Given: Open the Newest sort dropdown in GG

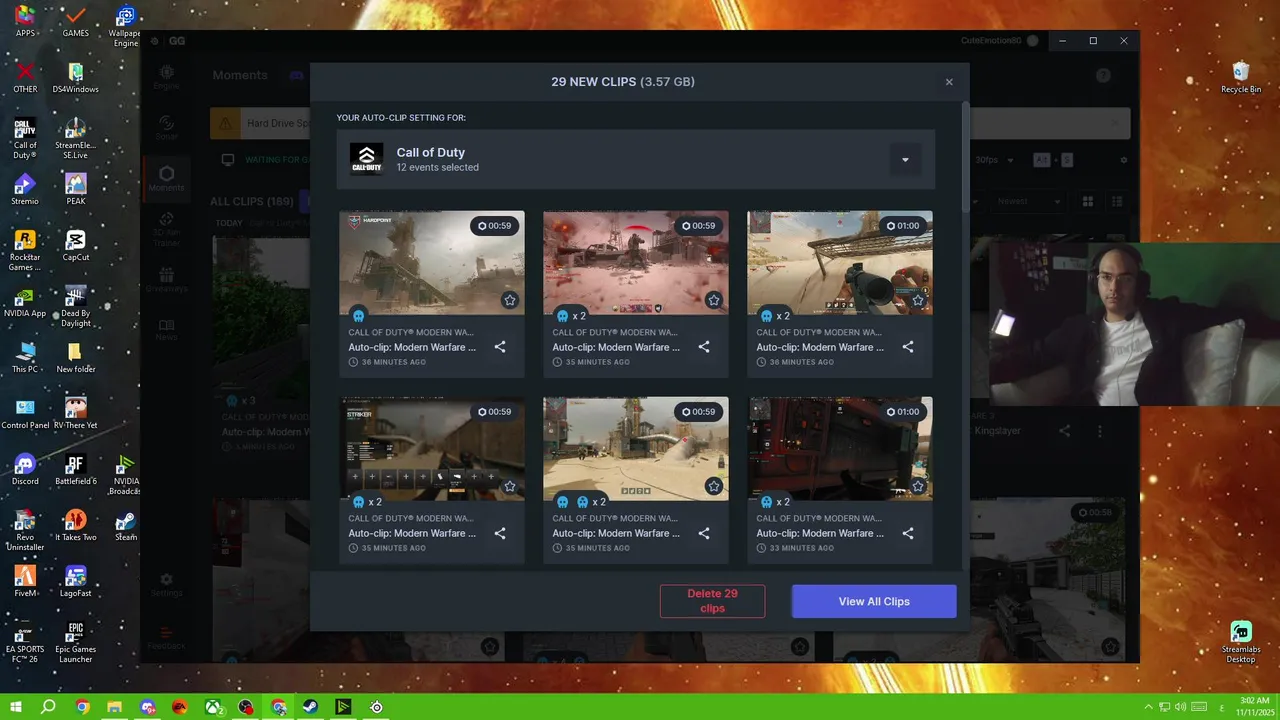Looking at the screenshot, I should click(1029, 201).
